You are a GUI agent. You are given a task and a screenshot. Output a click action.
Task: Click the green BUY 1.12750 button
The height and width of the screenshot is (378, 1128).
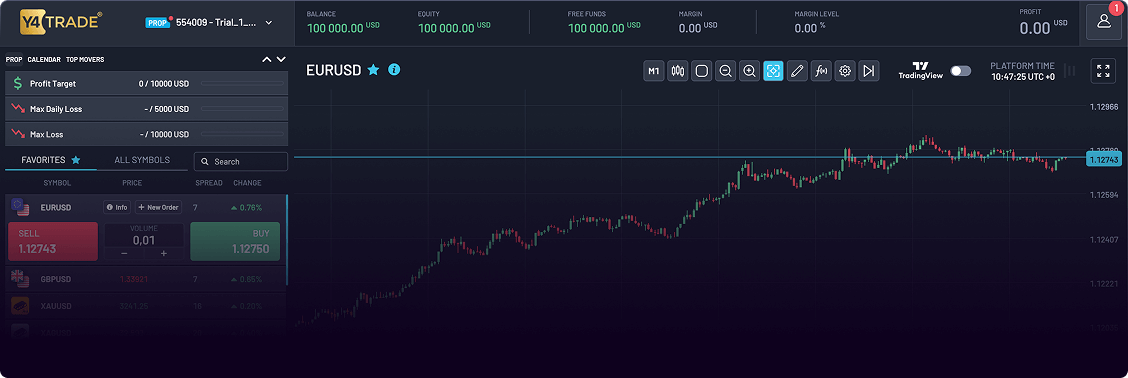pos(235,241)
